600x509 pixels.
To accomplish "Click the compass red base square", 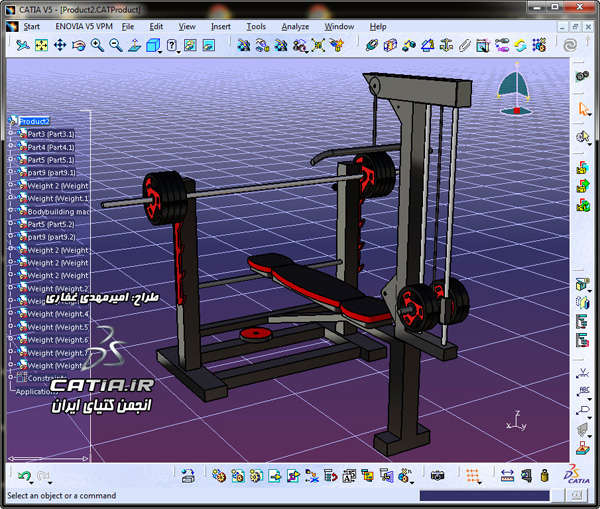I will [517, 111].
